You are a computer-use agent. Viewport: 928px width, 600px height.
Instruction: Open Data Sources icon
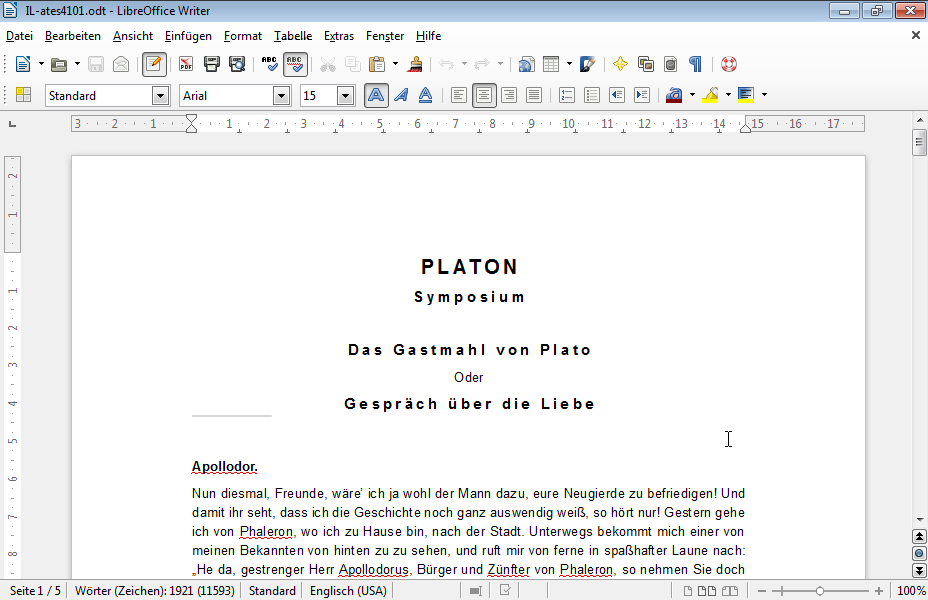[x=671, y=64]
